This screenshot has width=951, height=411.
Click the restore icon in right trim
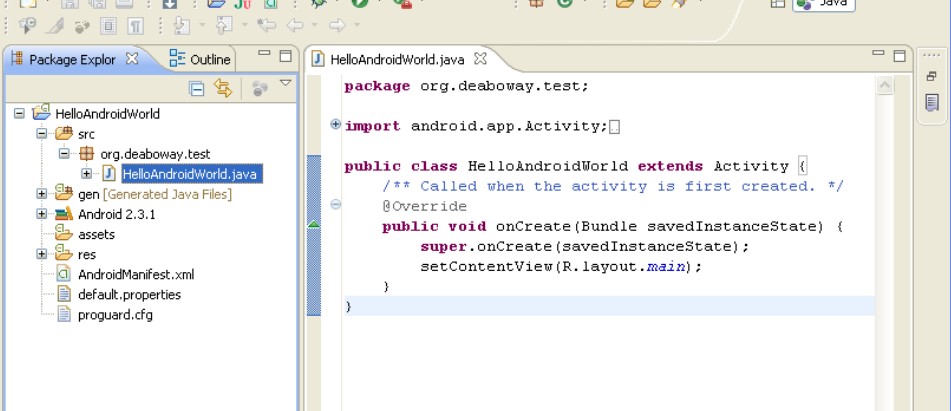click(x=932, y=76)
